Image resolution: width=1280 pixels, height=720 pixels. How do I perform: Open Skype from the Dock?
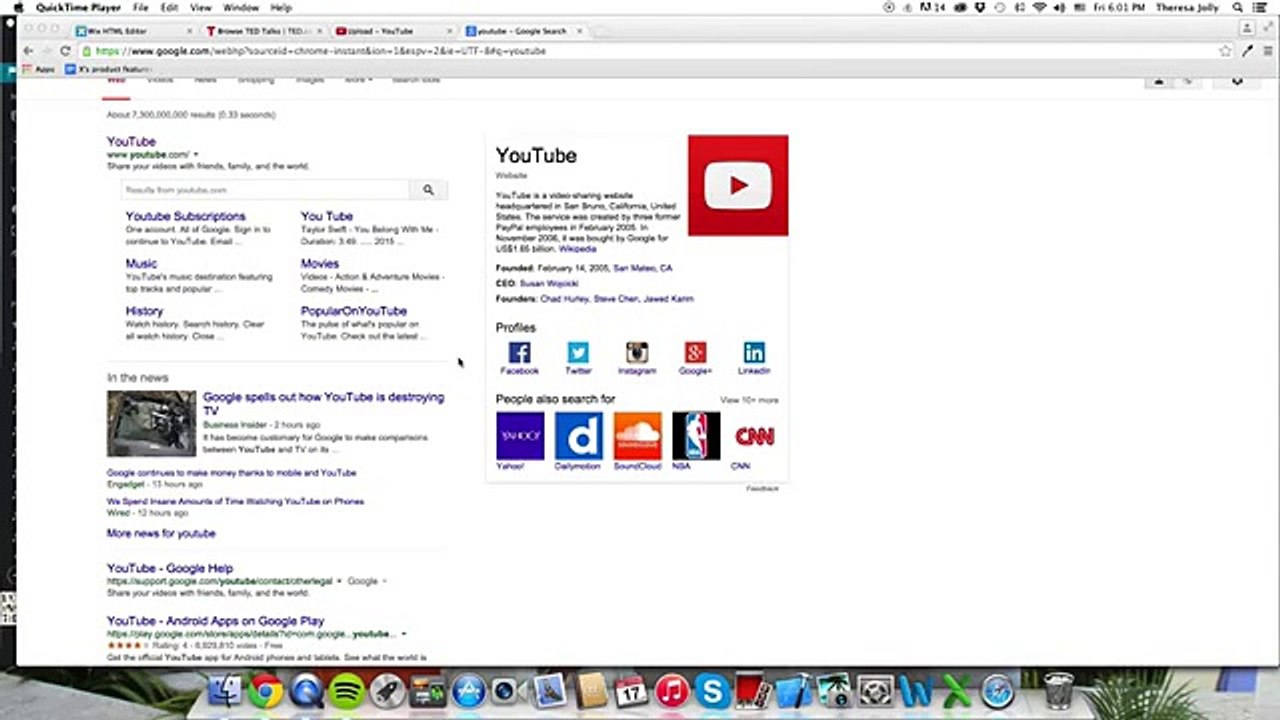(712, 692)
